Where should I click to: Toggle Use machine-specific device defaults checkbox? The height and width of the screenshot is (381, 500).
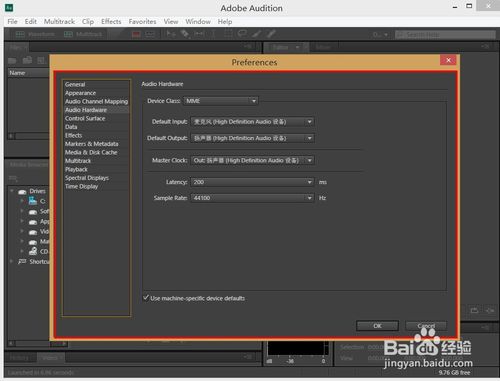[146, 298]
